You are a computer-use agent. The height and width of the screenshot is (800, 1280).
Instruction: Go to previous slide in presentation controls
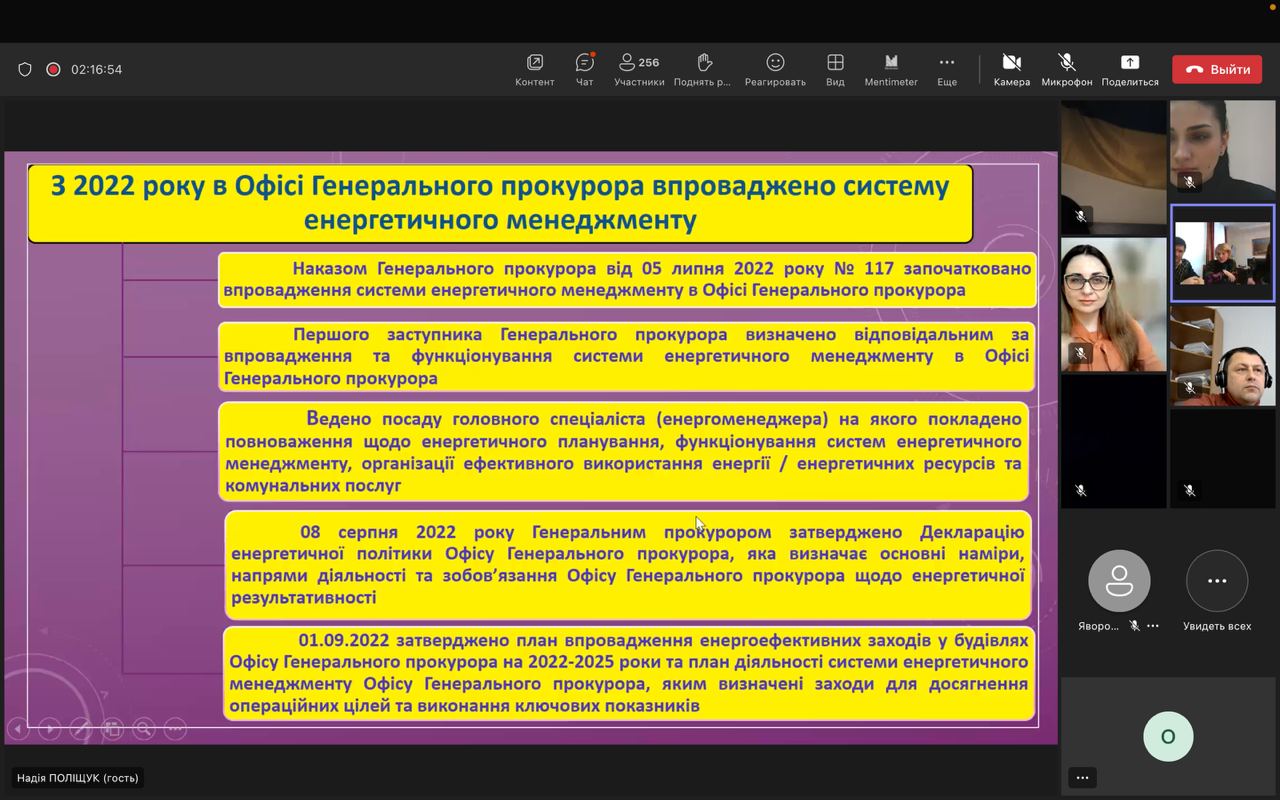point(17,729)
